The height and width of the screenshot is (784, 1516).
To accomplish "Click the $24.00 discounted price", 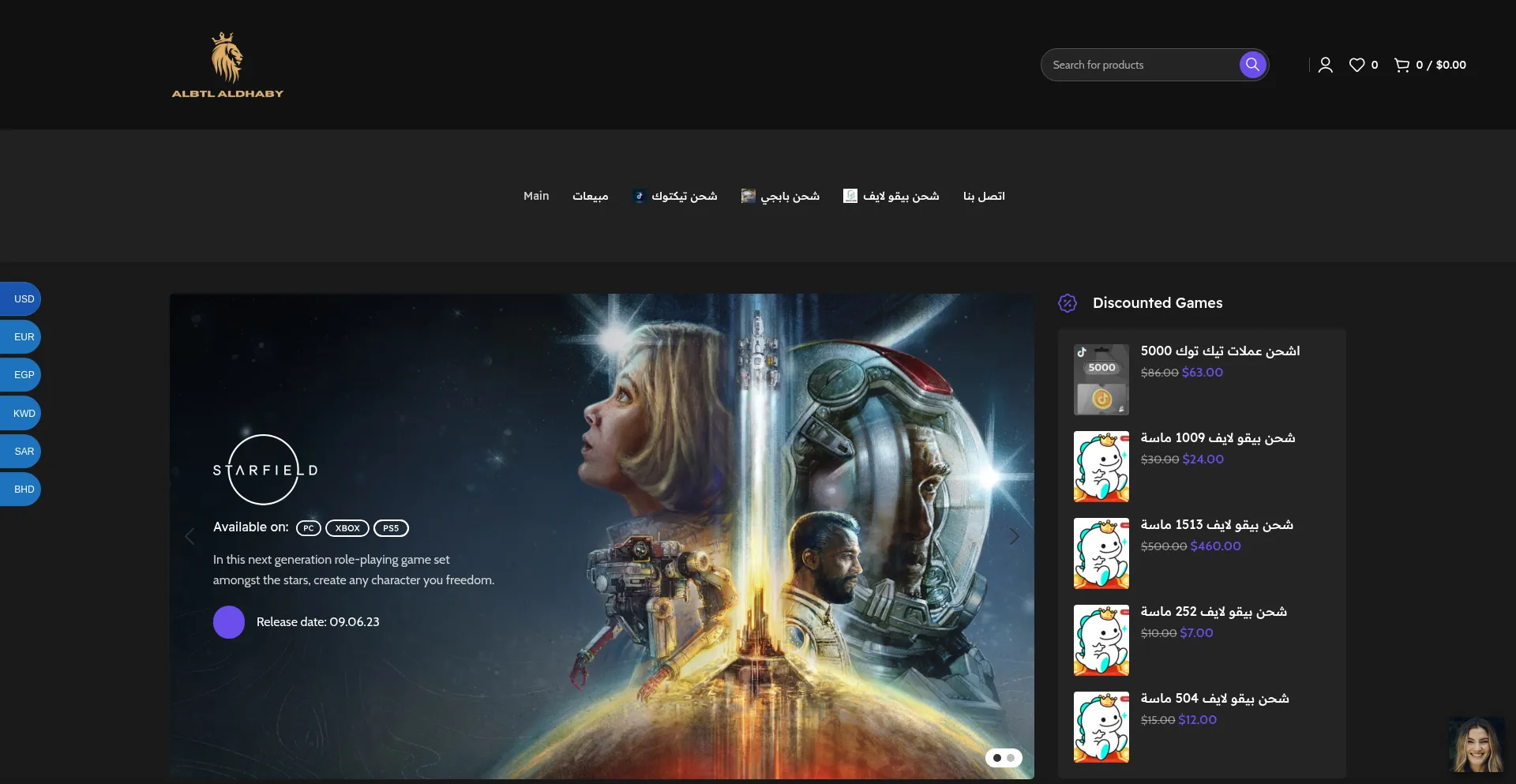I will tap(1203, 460).
